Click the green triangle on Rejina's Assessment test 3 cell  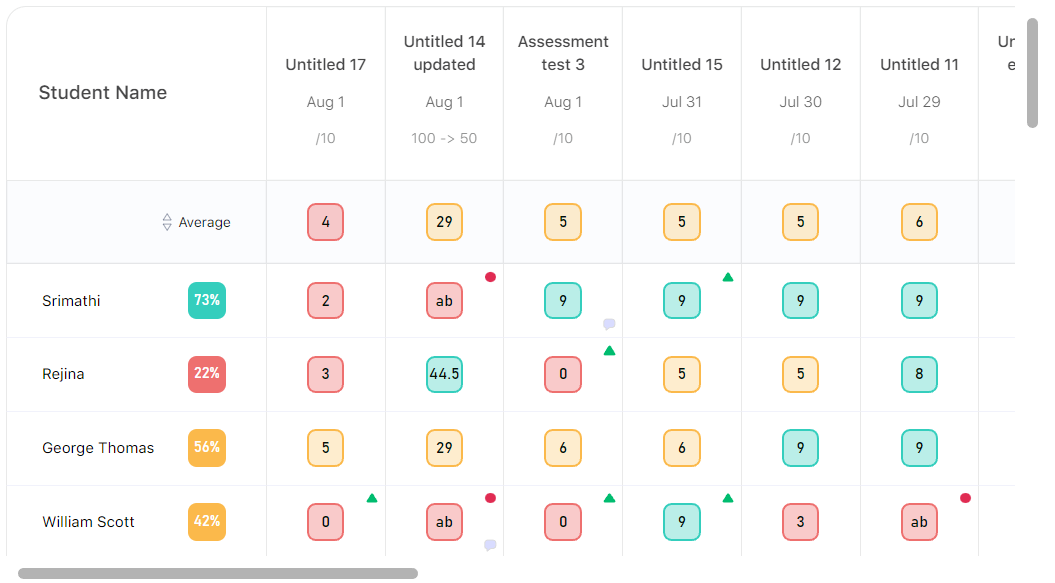click(x=610, y=351)
